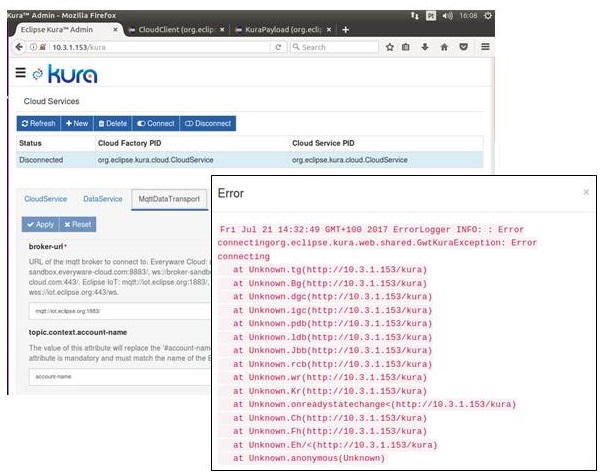Screen dimensions: 603x475
Task: Open site information icon in address bar
Action: 33,47
